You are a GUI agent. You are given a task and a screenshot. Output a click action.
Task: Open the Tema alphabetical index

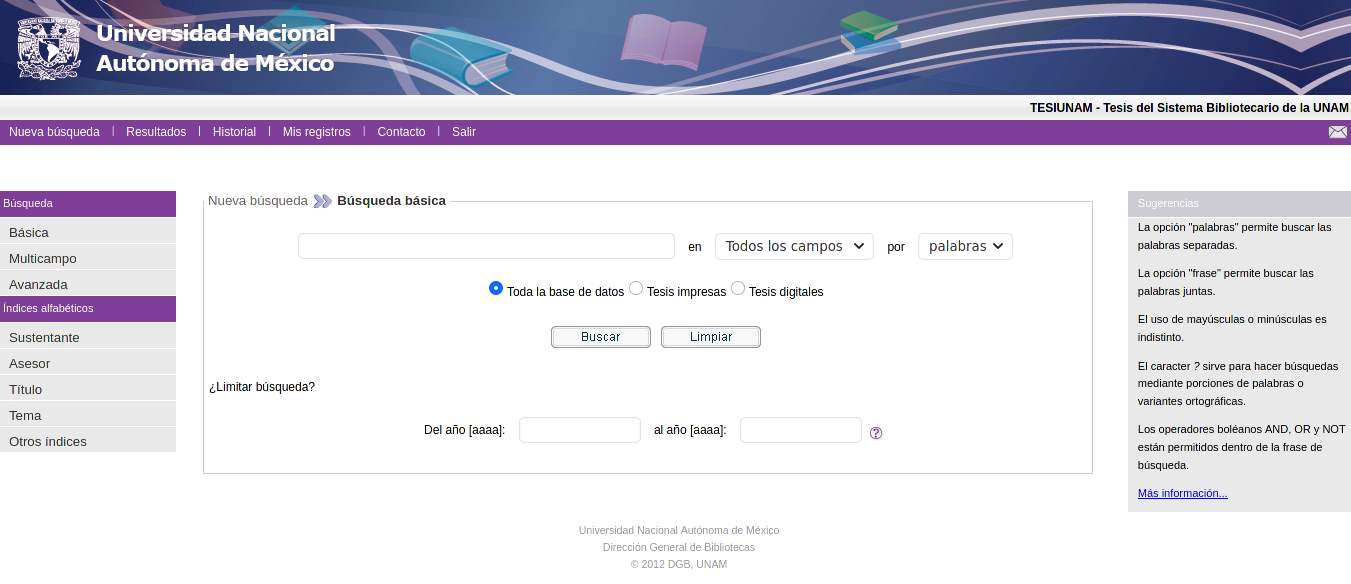coord(88,415)
